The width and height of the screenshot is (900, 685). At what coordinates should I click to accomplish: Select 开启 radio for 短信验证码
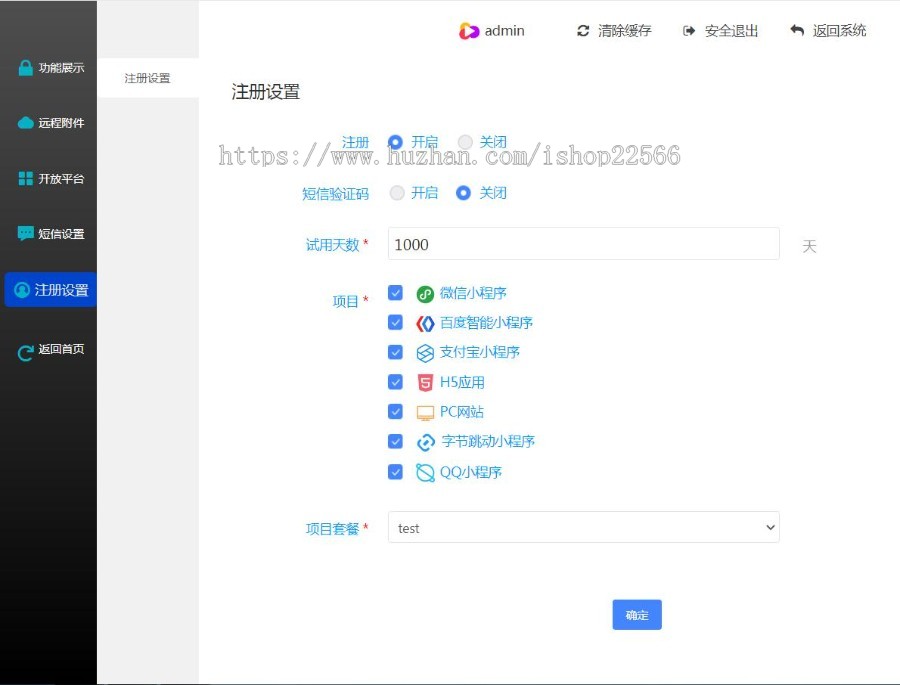click(397, 193)
